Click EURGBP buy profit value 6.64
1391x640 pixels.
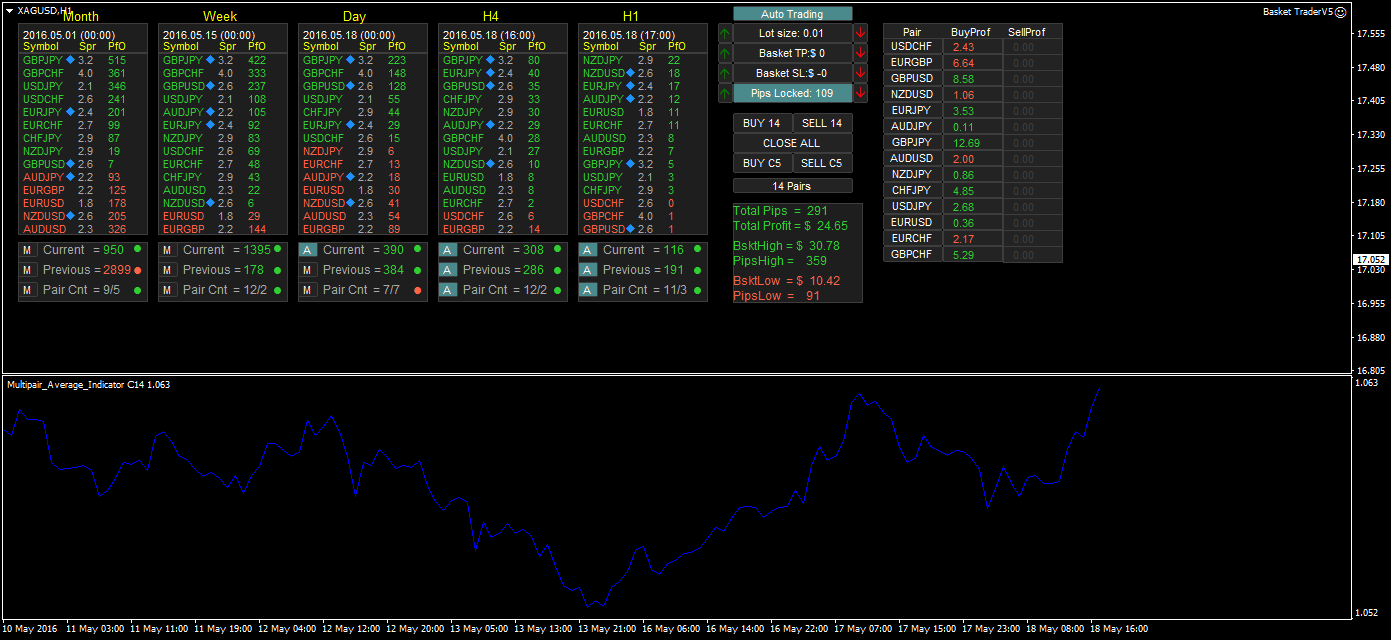964,63
